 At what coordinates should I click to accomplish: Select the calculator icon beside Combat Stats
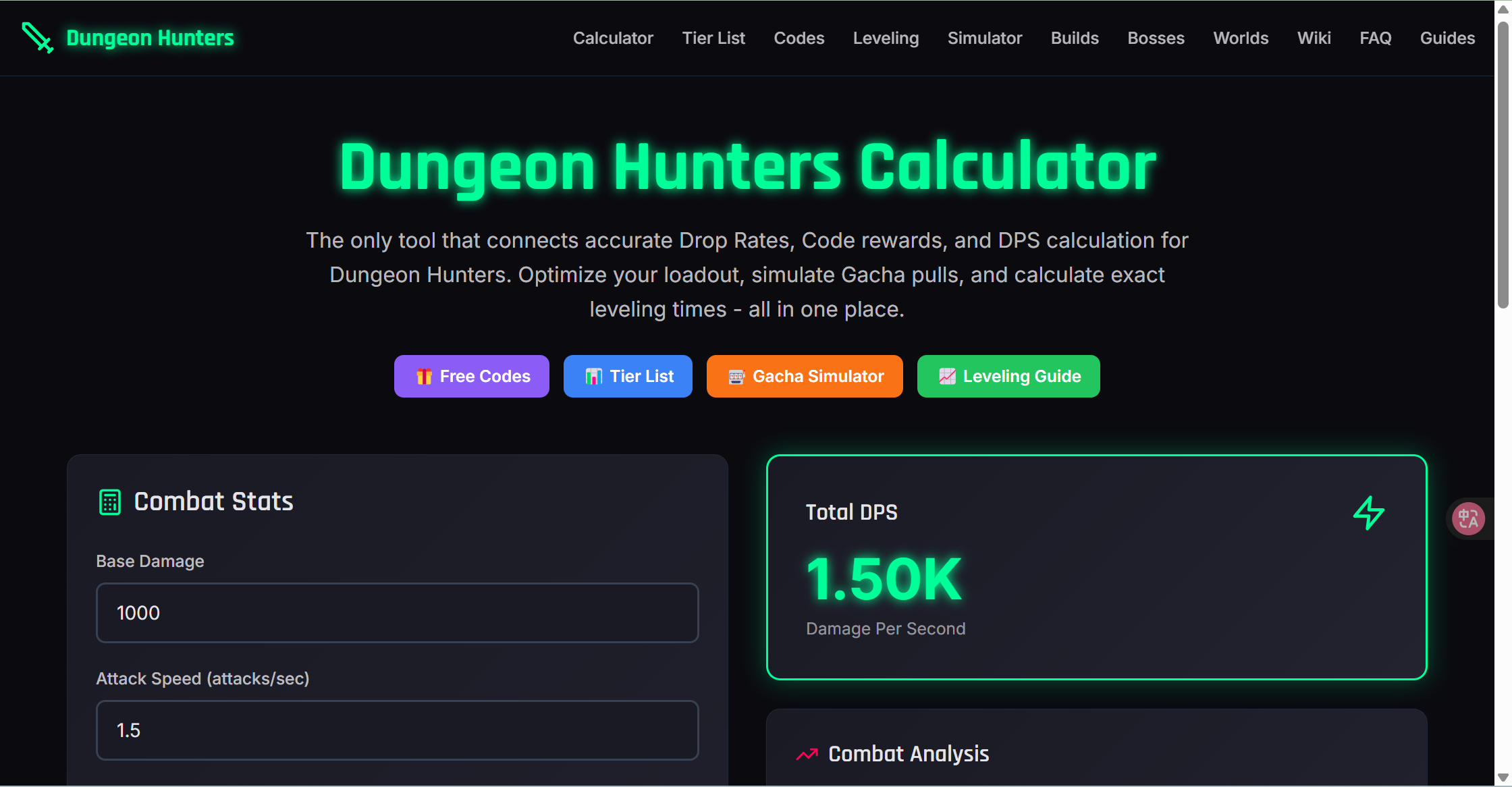point(110,501)
